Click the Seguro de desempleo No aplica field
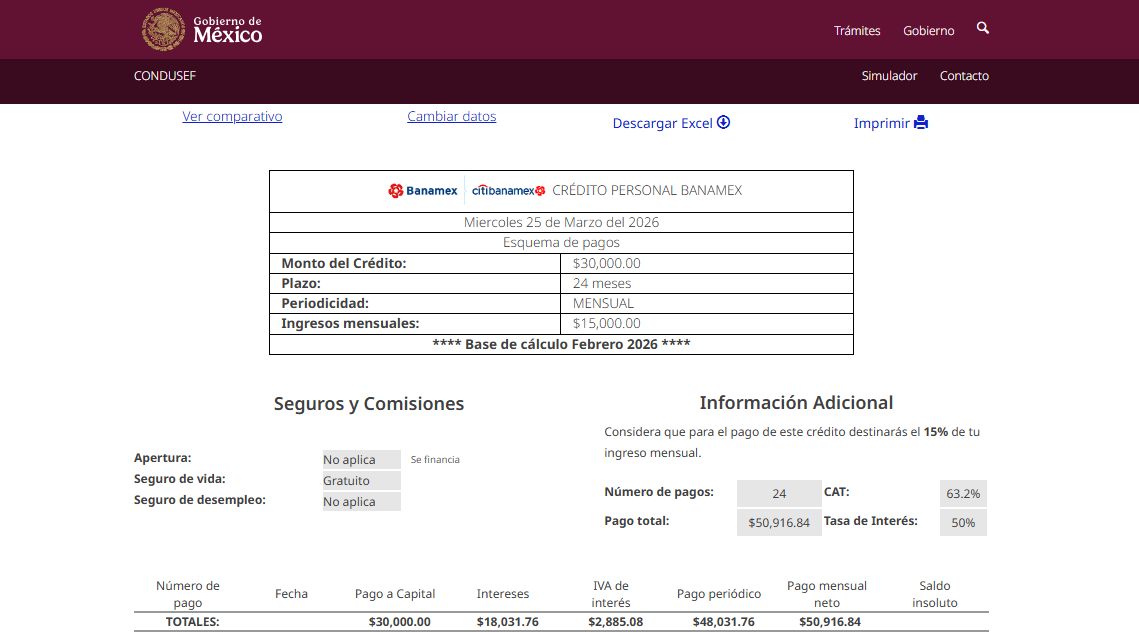The width and height of the screenshot is (1139, 632). [x=362, y=502]
